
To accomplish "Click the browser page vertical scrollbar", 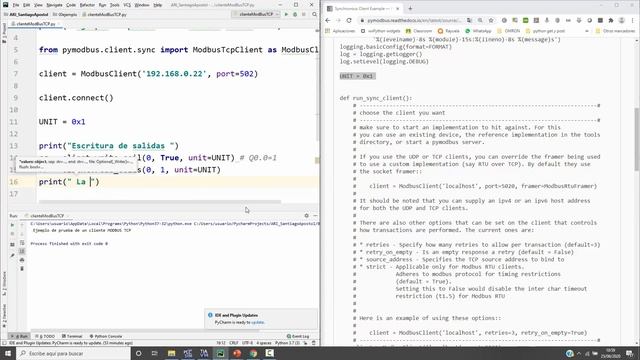I will point(637,140).
